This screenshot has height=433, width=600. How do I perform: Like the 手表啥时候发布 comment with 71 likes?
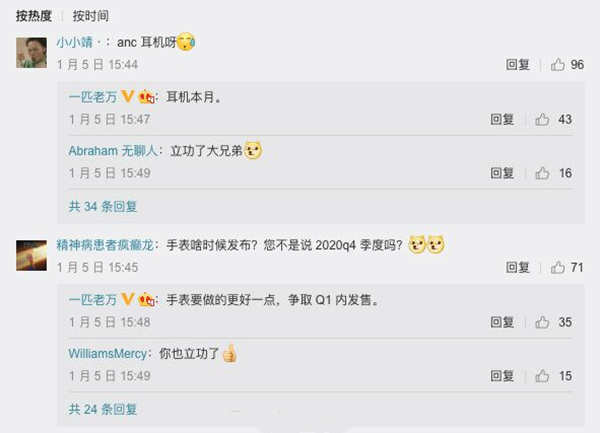click(x=558, y=267)
